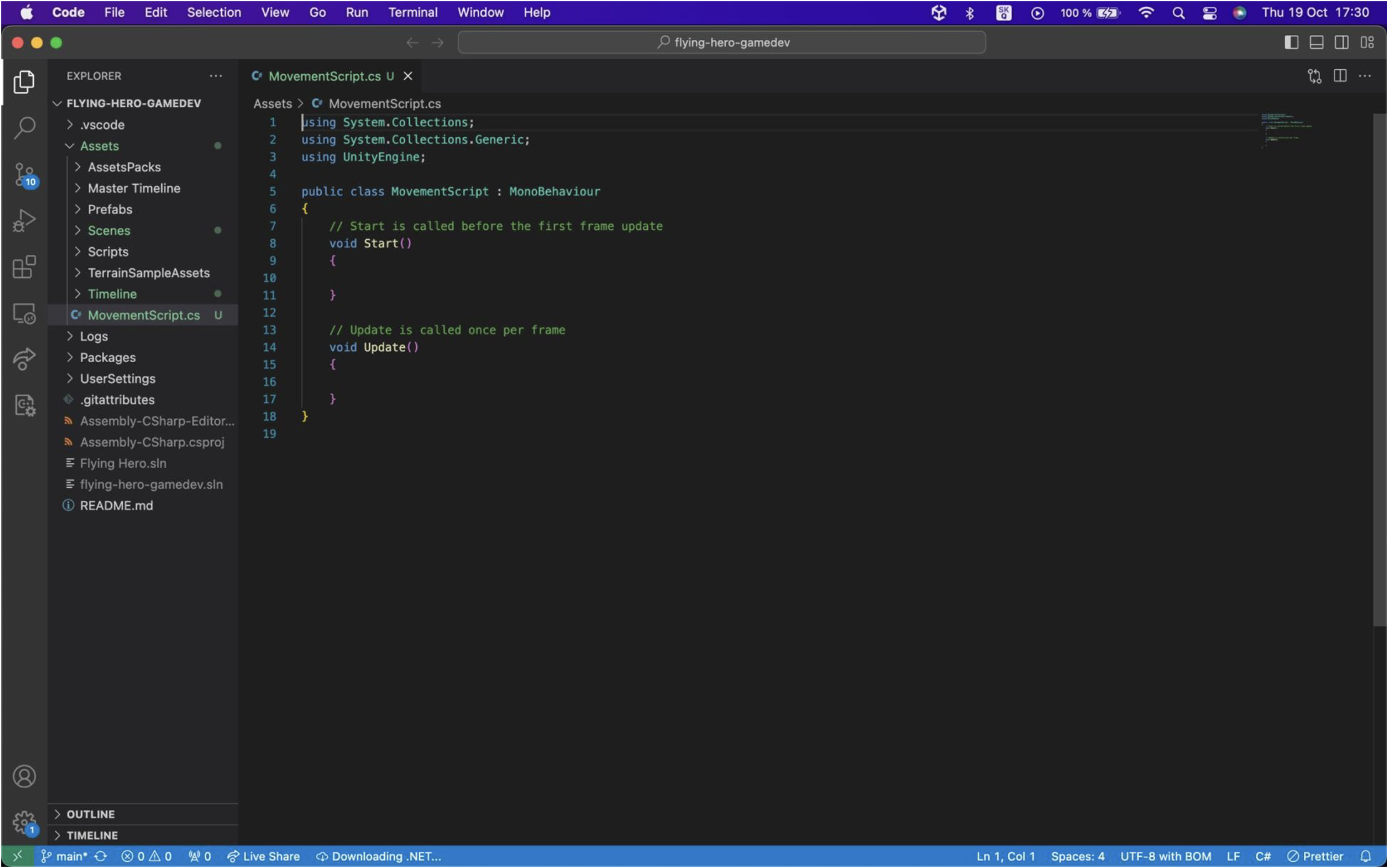
Task: Change indentation via Spaces: 4
Action: click(1077, 856)
